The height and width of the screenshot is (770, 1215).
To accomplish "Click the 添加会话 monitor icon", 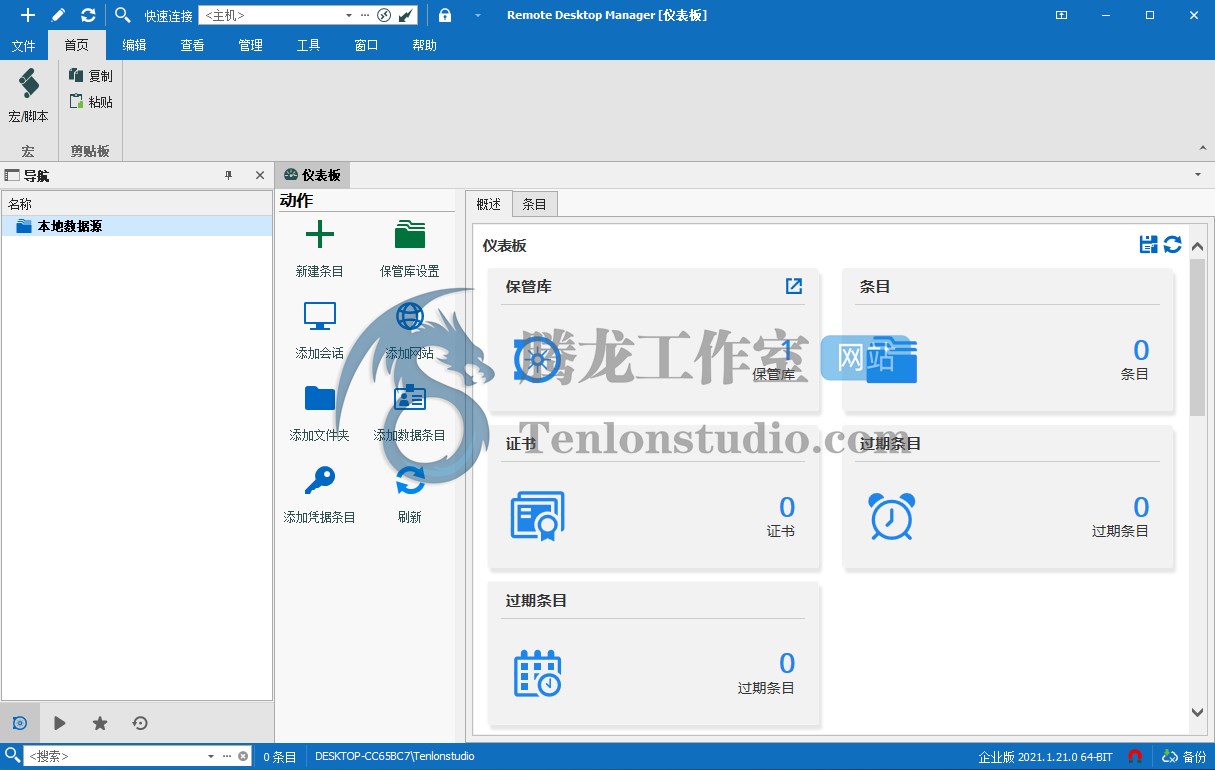I will (x=320, y=316).
